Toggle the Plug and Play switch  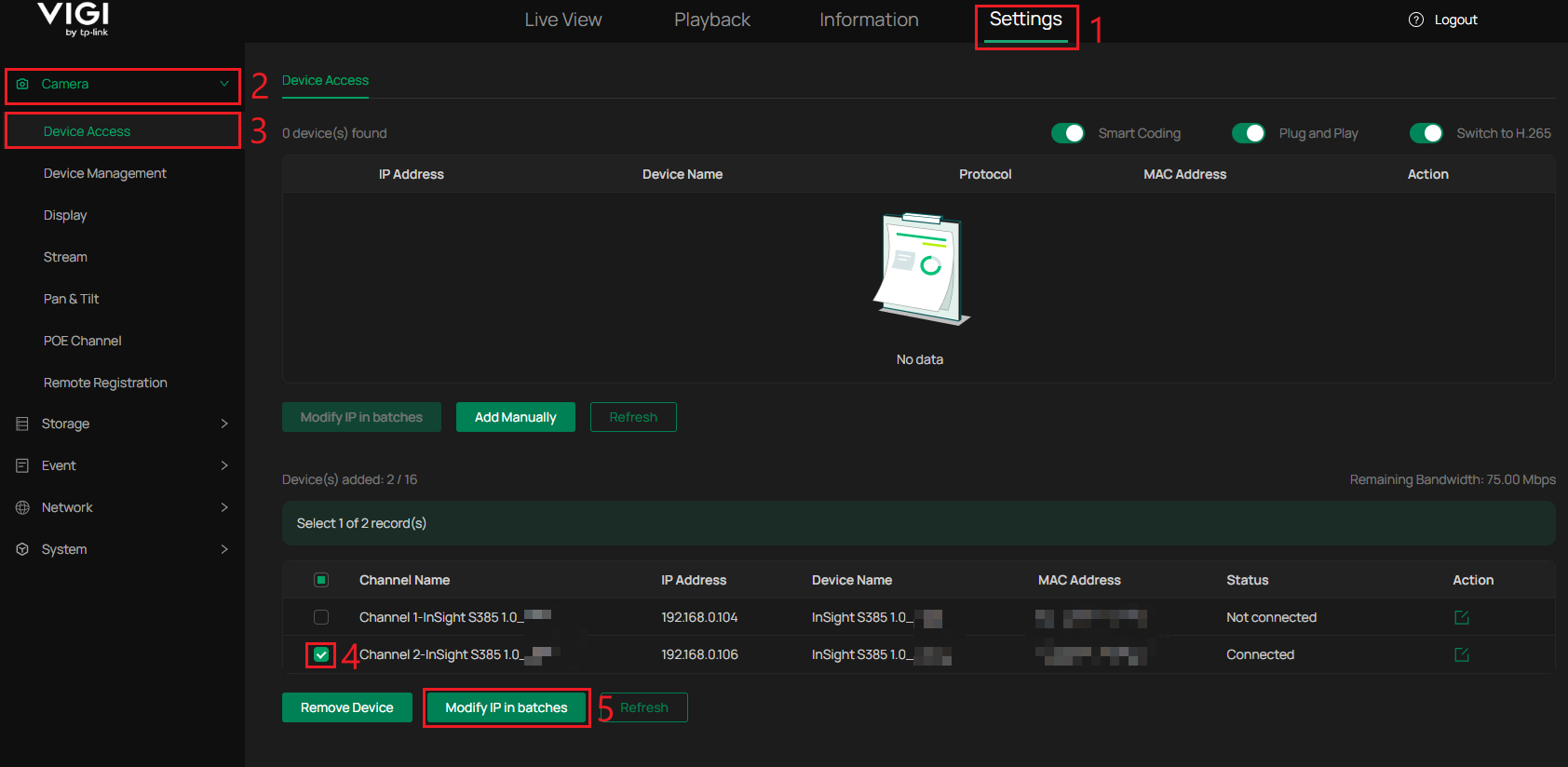1249,133
